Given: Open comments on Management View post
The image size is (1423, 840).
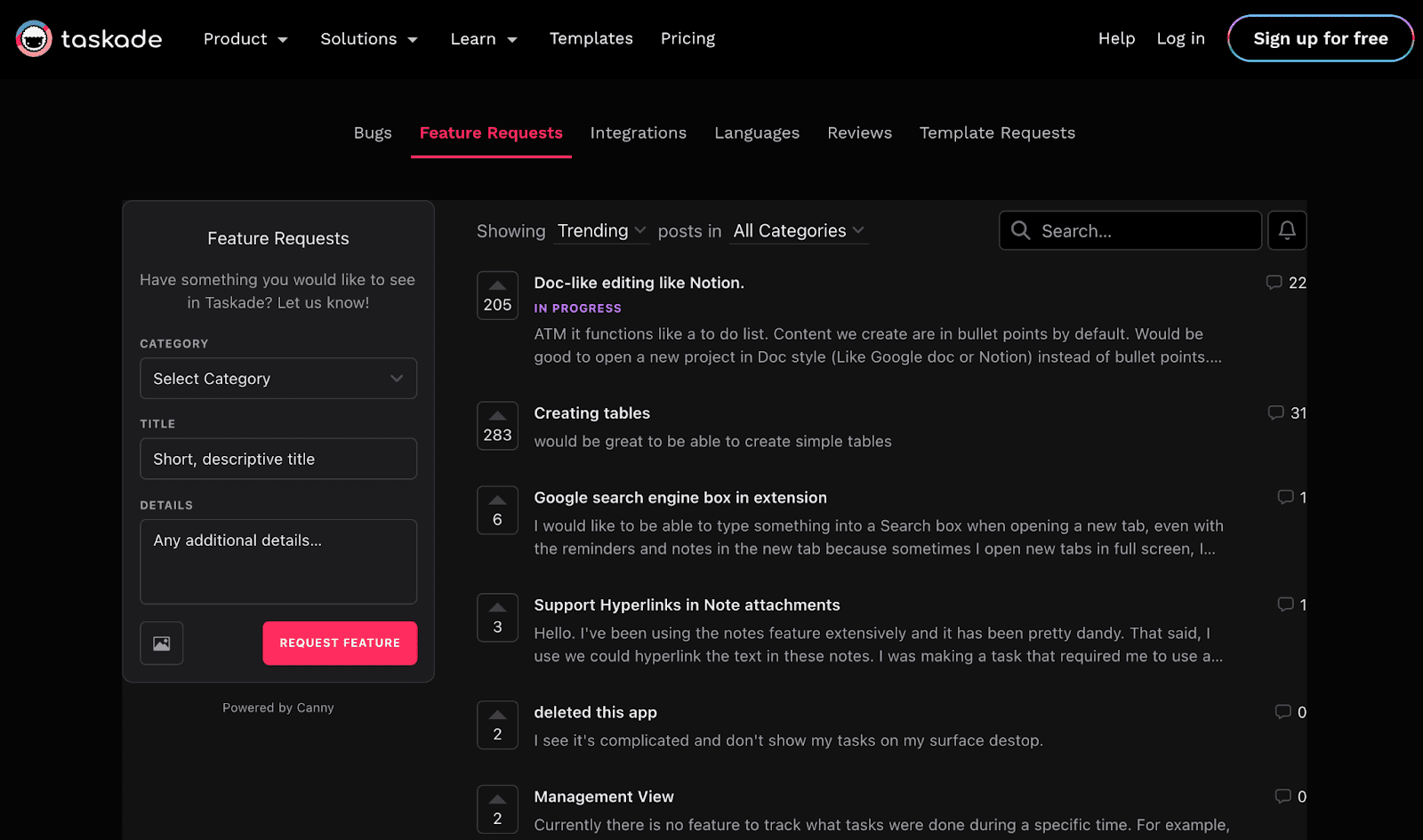Looking at the screenshot, I should pyautogui.click(x=1290, y=796).
